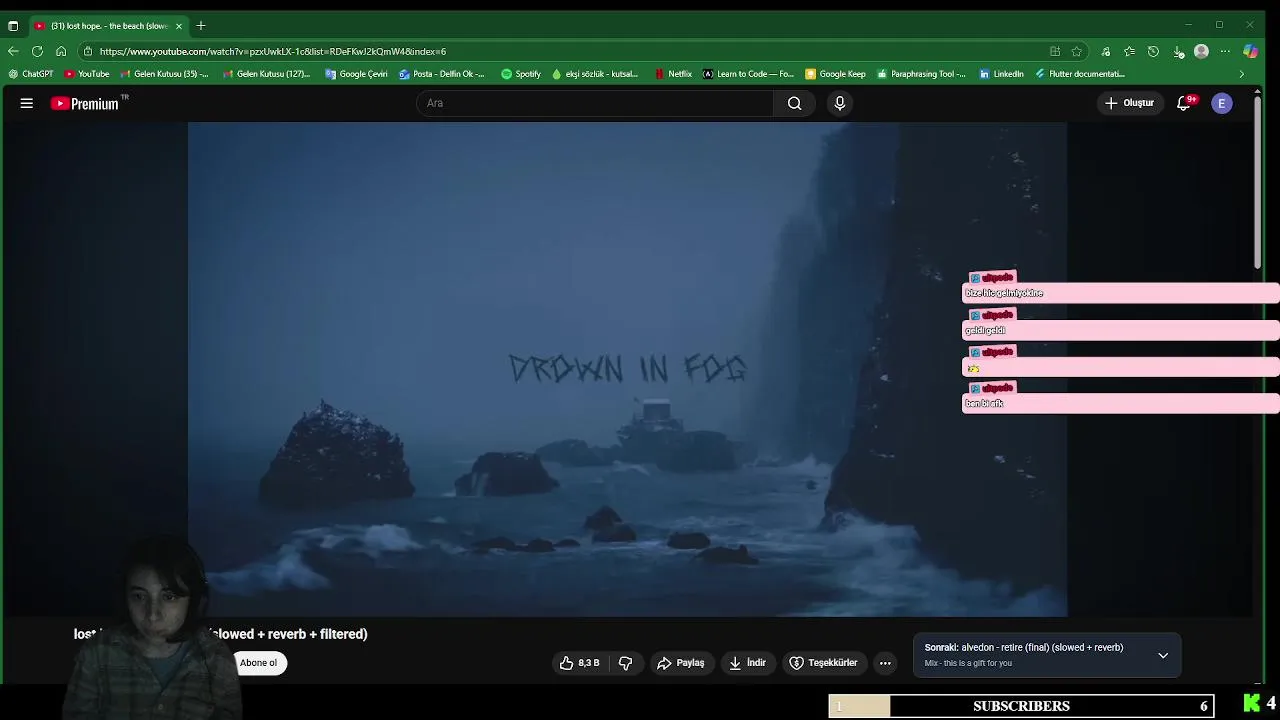Reload the page

click(x=37, y=51)
